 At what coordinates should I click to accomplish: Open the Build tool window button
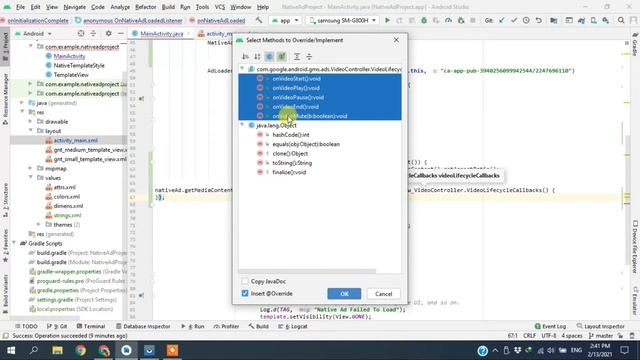click(258, 326)
